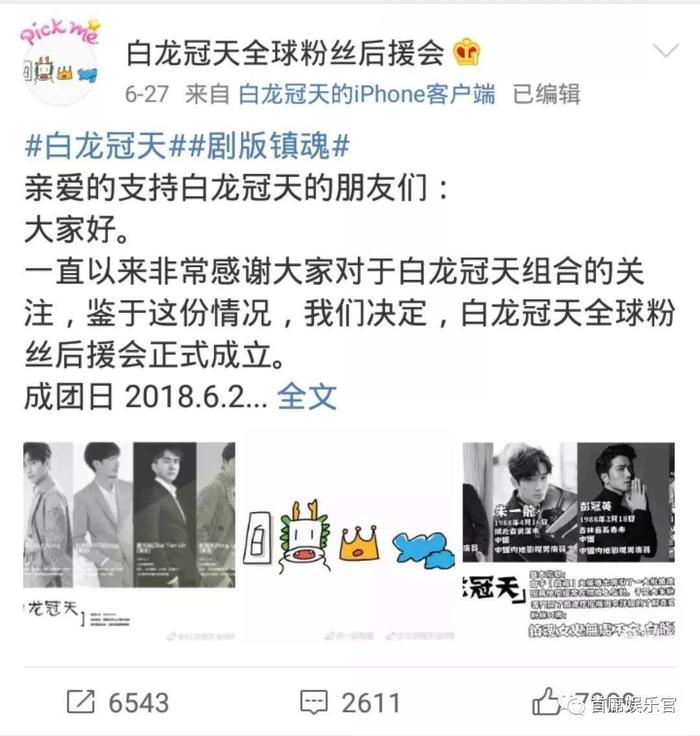View the dragon and crown doodle thumbnail
This screenshot has width=700, height=736.
[x=349, y=537]
